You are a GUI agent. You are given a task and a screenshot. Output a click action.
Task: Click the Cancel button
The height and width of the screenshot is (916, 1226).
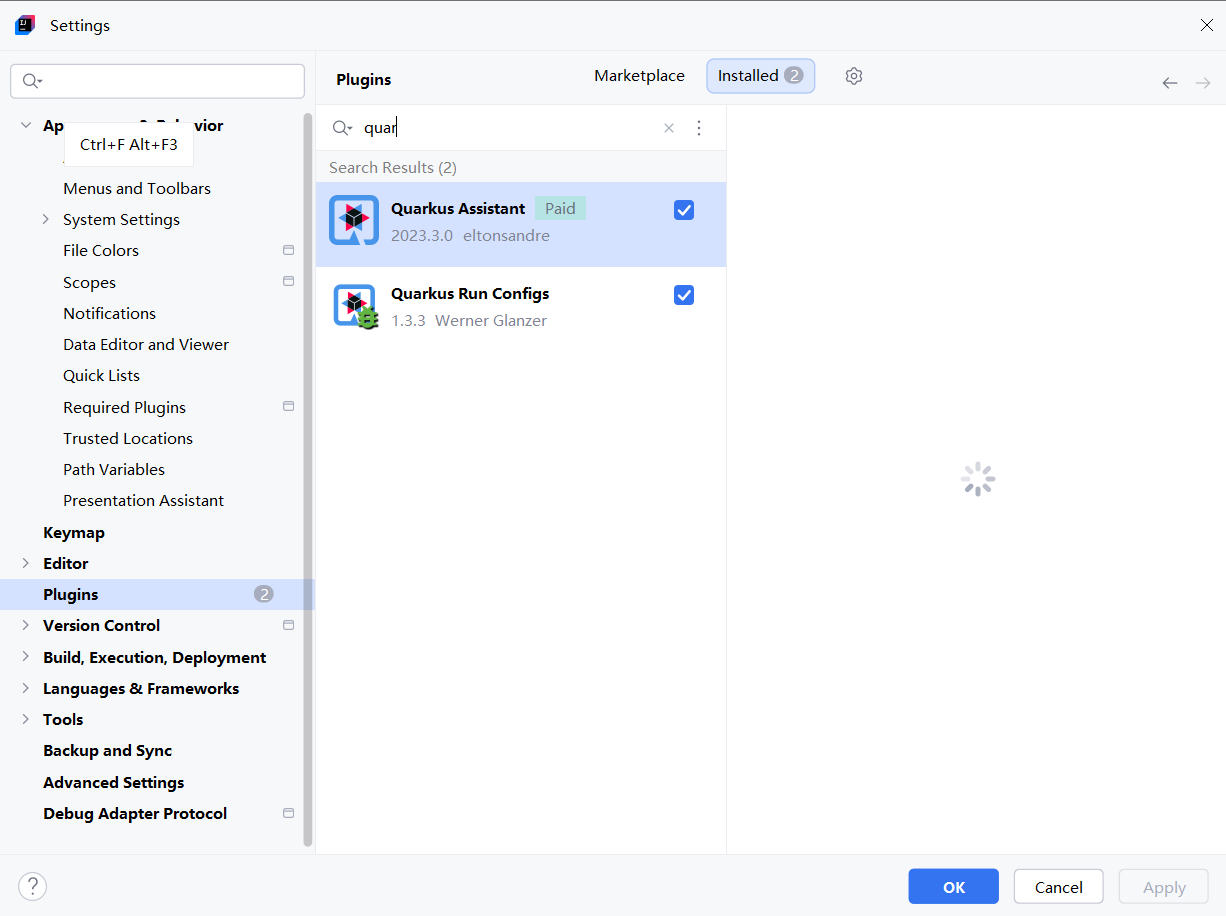click(x=1058, y=887)
